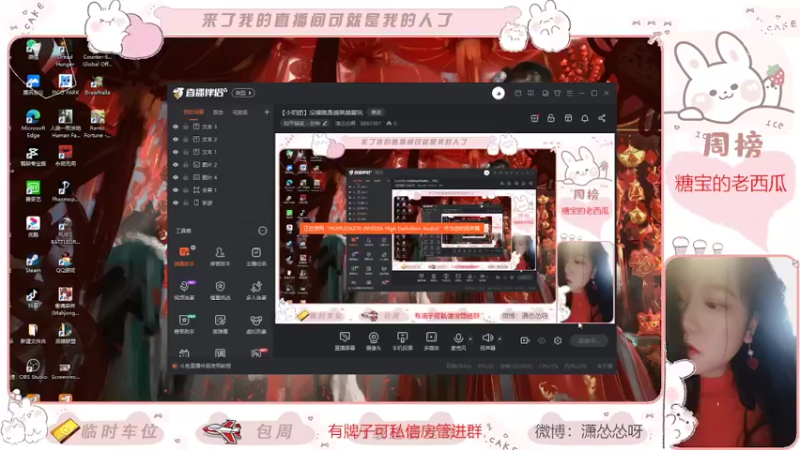Click the pencil icon beside the category label

(x=326, y=123)
